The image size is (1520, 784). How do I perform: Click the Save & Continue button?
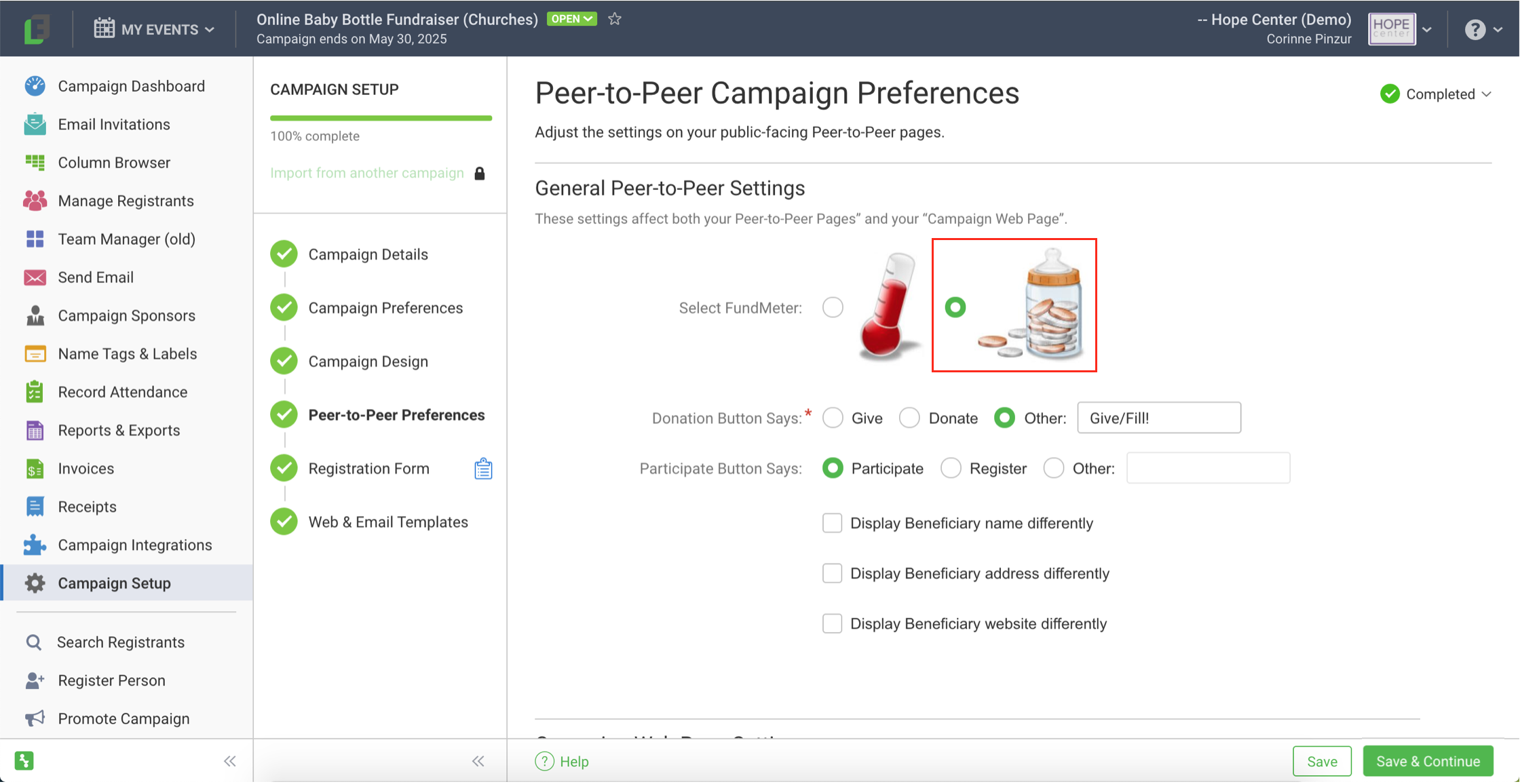pos(1428,761)
